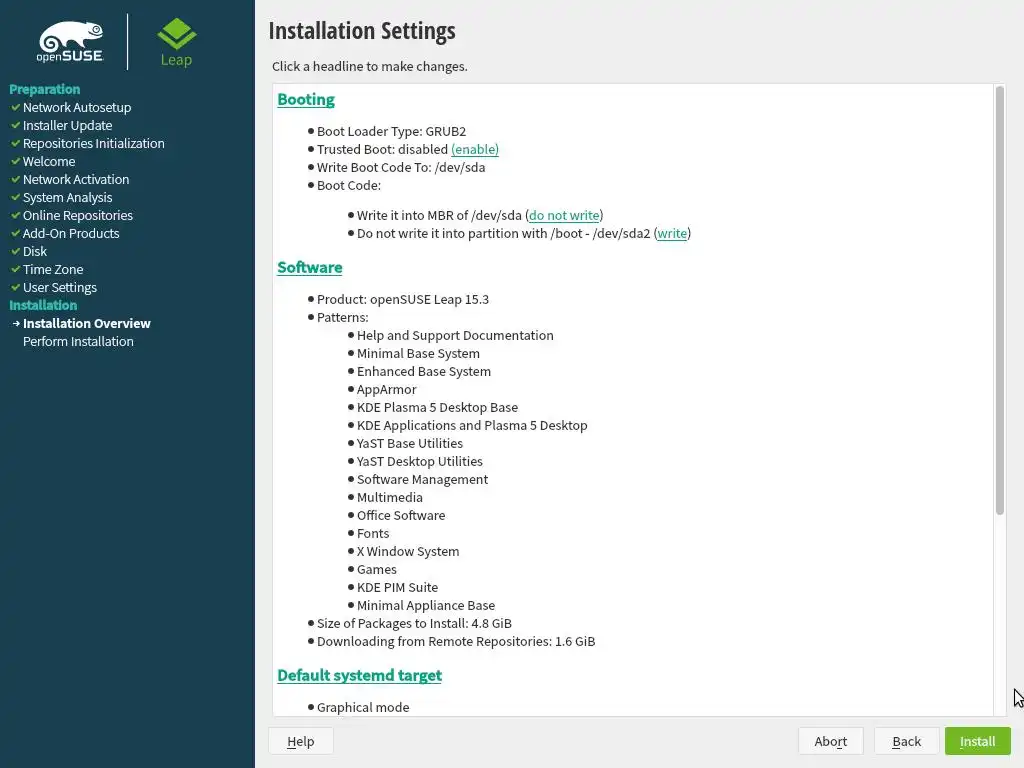The width and height of the screenshot is (1024, 768).
Task: Click the 'Installation Settings' page title
Action: (362, 31)
